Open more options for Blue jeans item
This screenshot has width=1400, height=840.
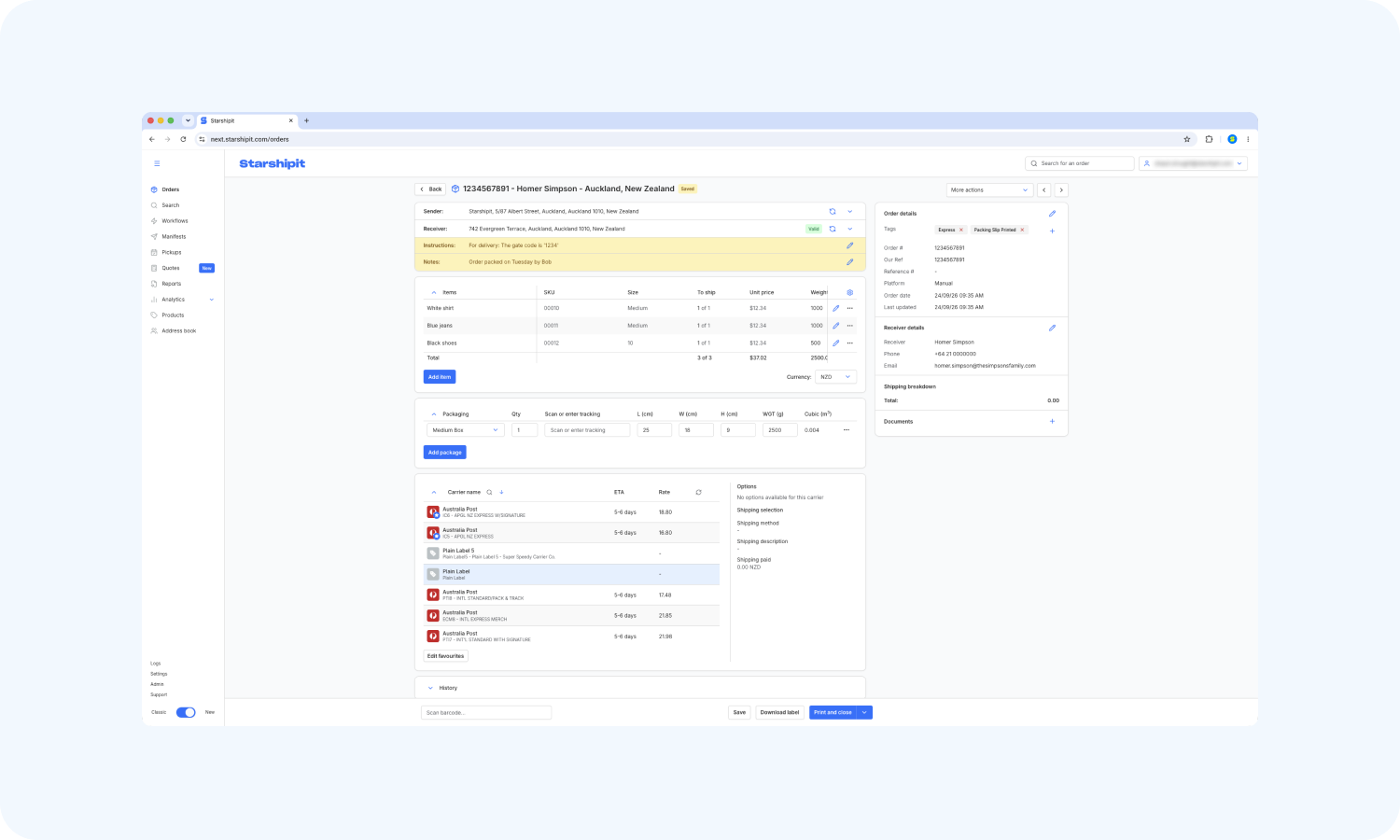click(x=850, y=326)
